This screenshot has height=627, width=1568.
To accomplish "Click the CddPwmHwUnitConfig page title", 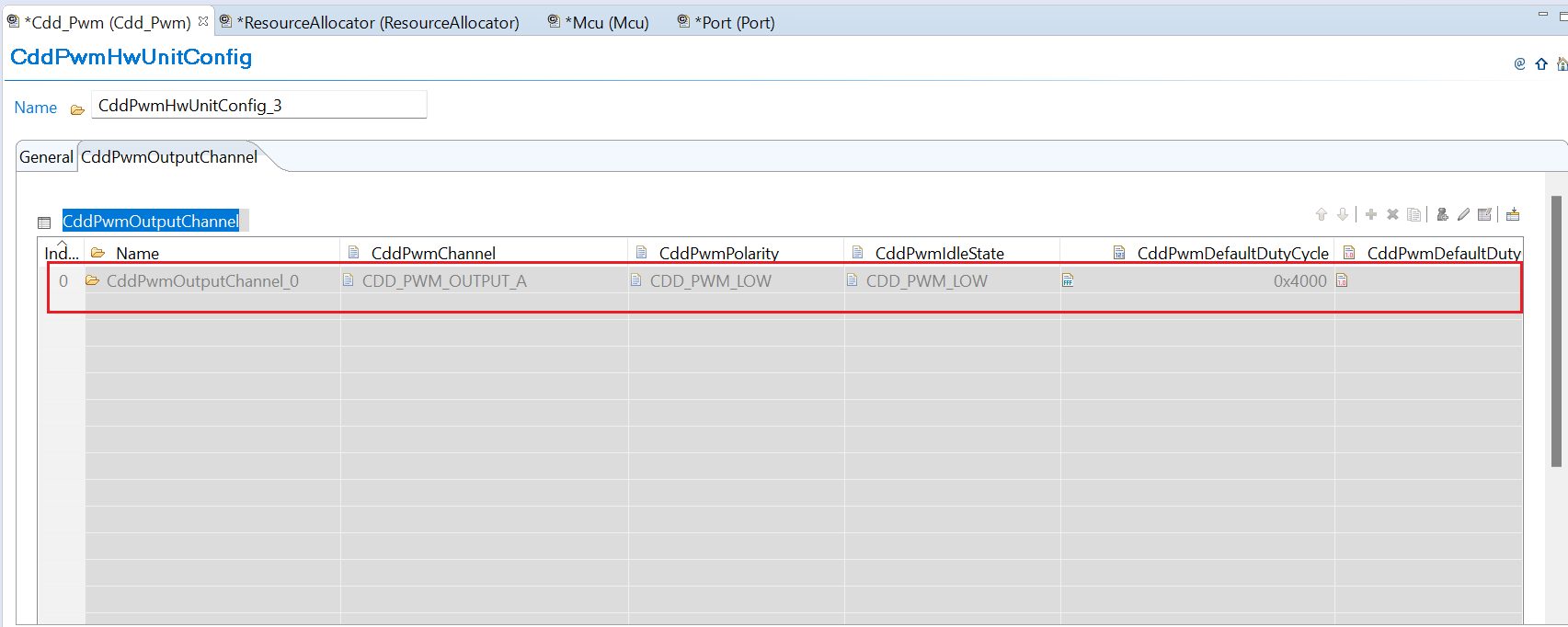I will click(x=132, y=57).
